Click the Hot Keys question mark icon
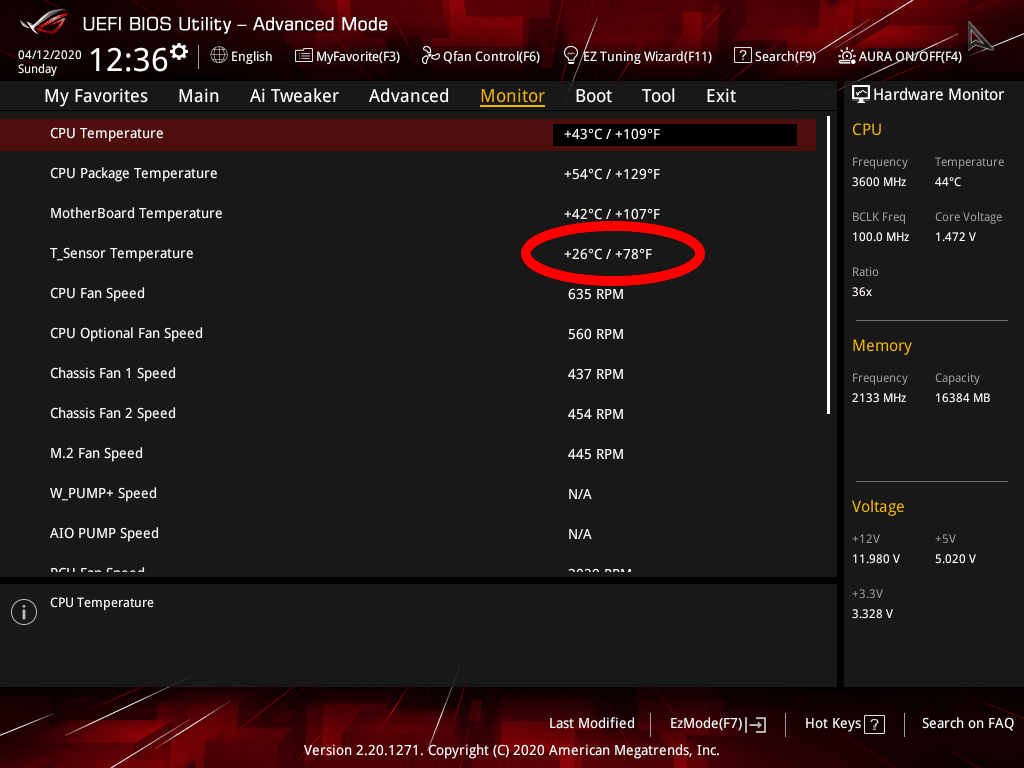Screen dimensions: 1024x768 (x=874, y=724)
